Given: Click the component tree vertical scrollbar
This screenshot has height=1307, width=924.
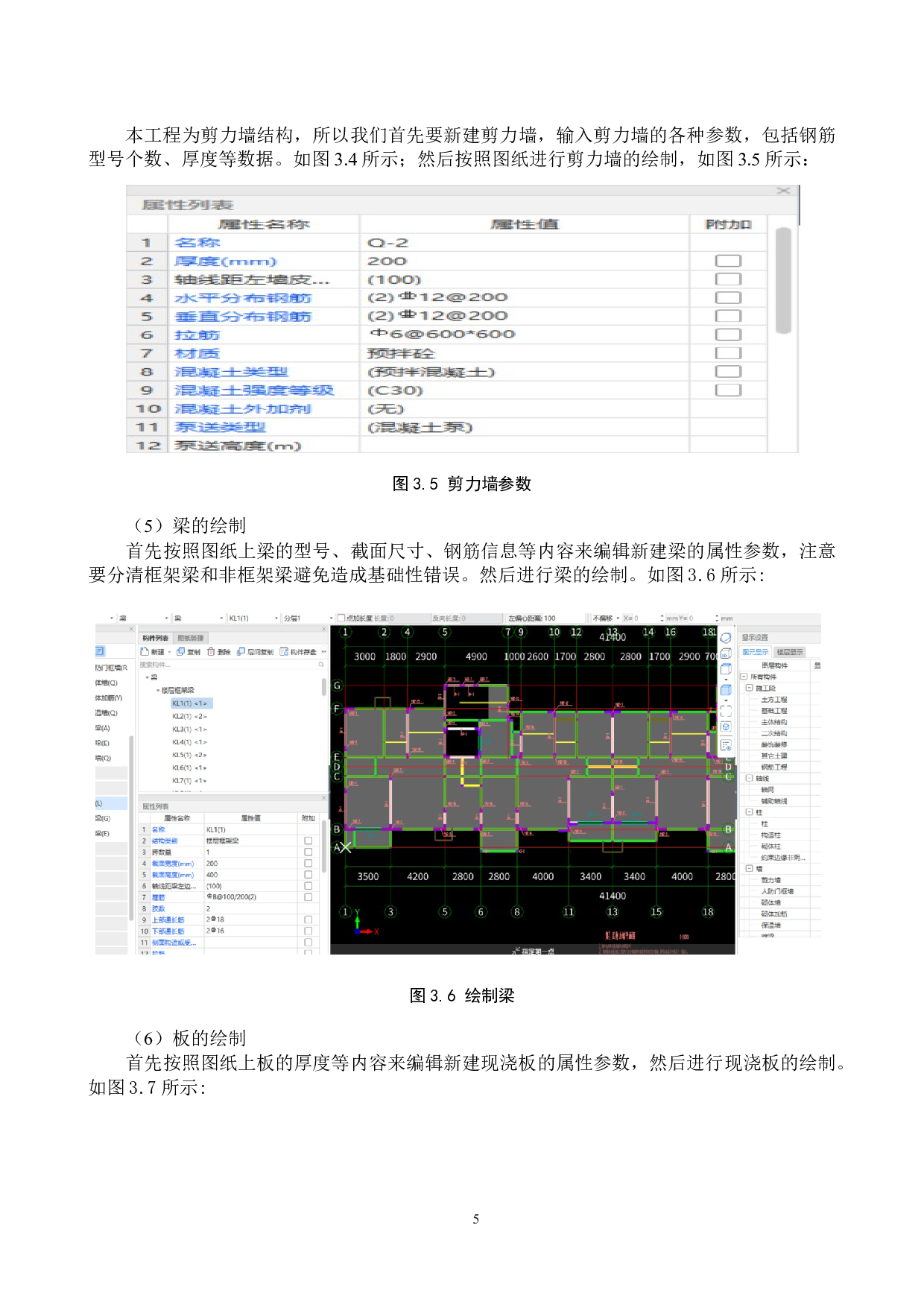Looking at the screenshot, I should point(324,686).
